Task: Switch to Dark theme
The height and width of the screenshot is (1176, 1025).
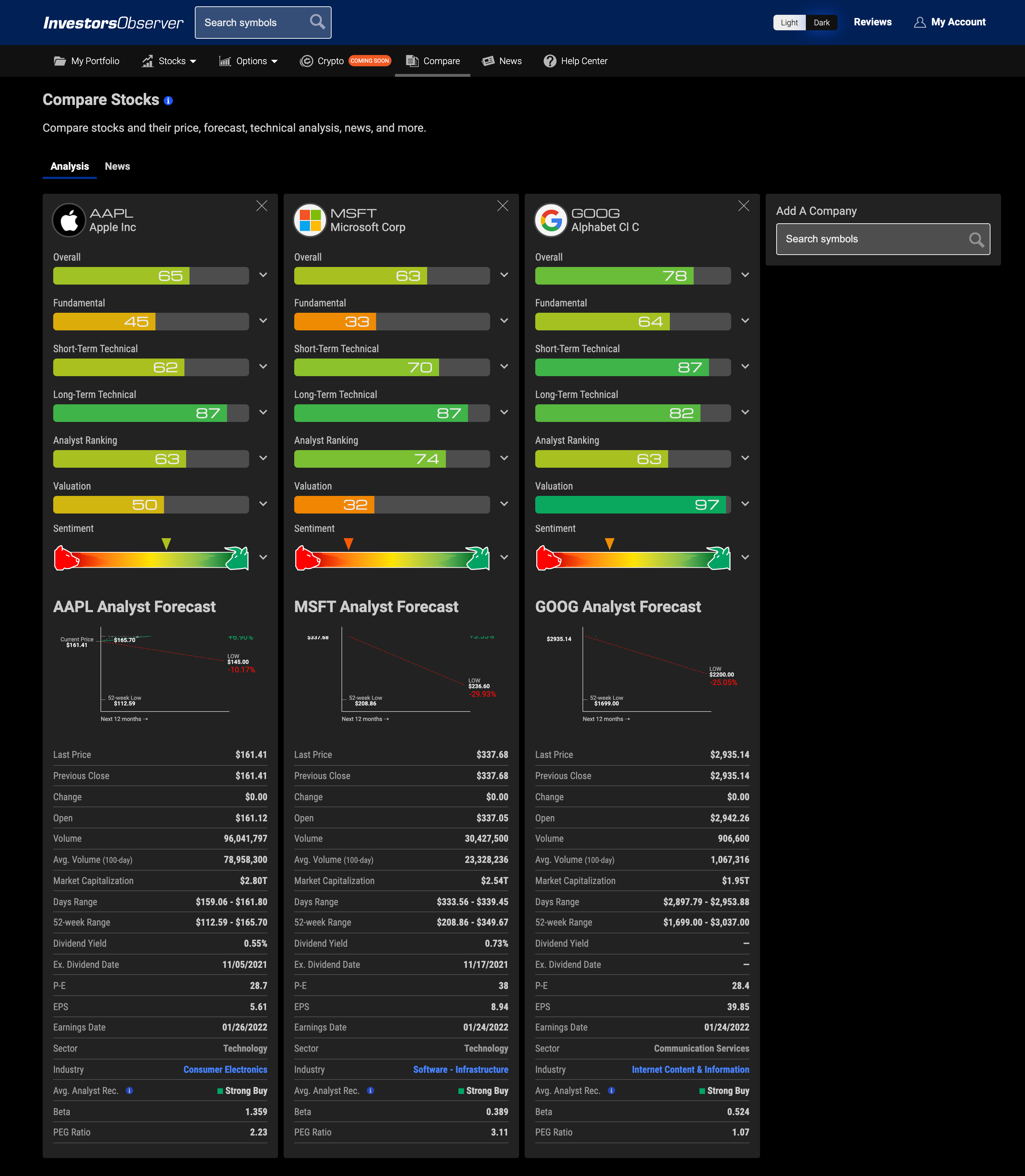Action: point(821,22)
